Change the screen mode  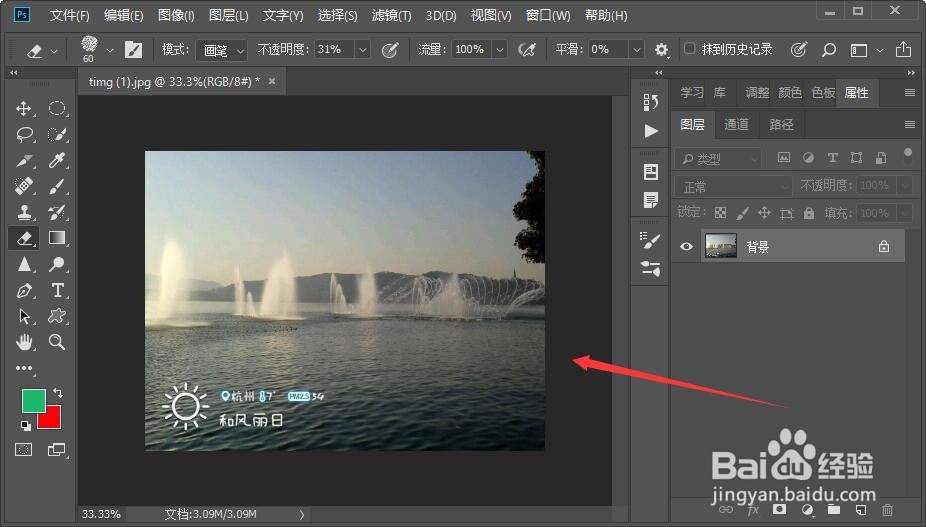click(x=56, y=450)
